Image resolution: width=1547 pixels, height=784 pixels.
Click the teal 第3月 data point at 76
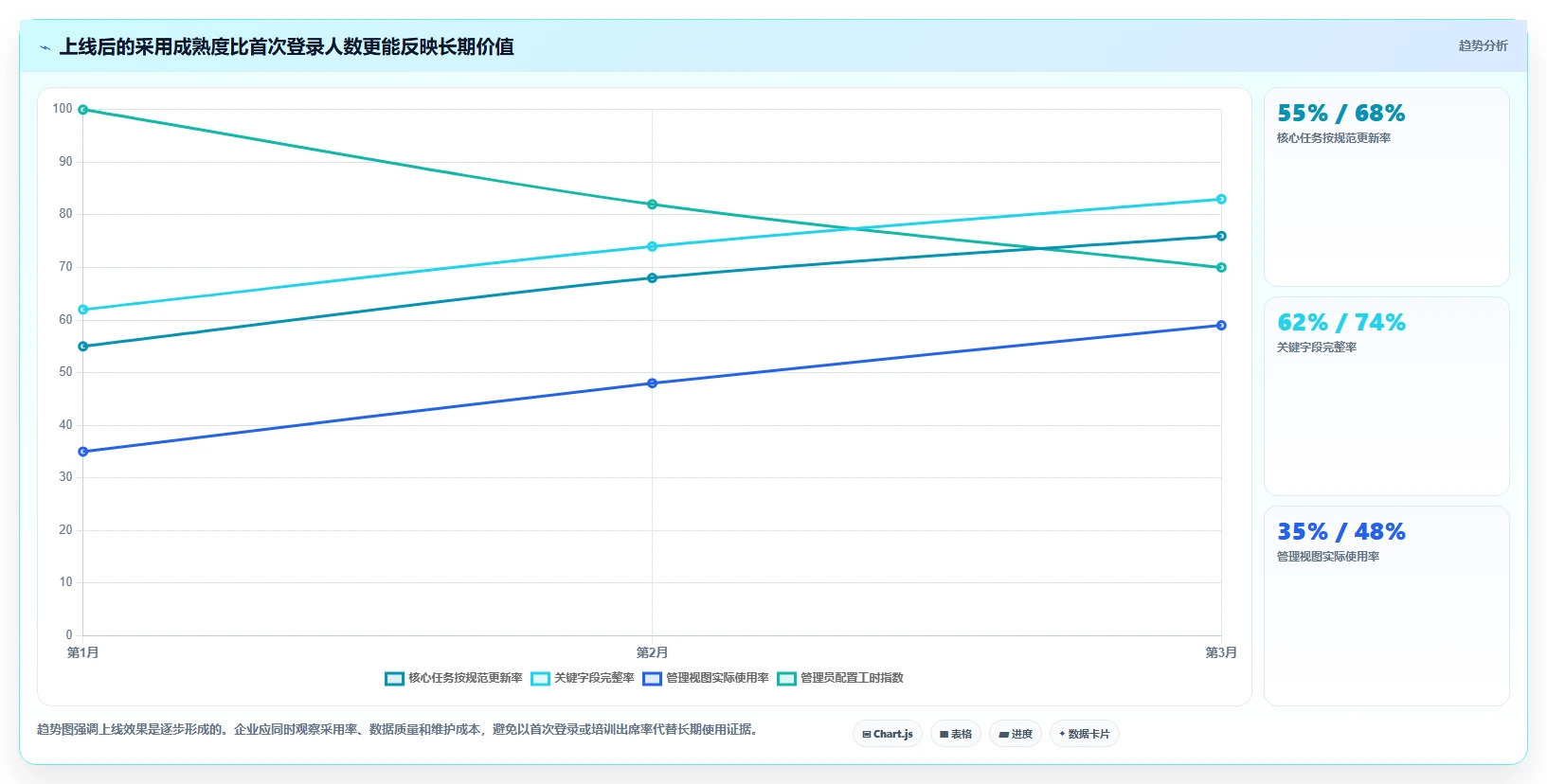1221,236
